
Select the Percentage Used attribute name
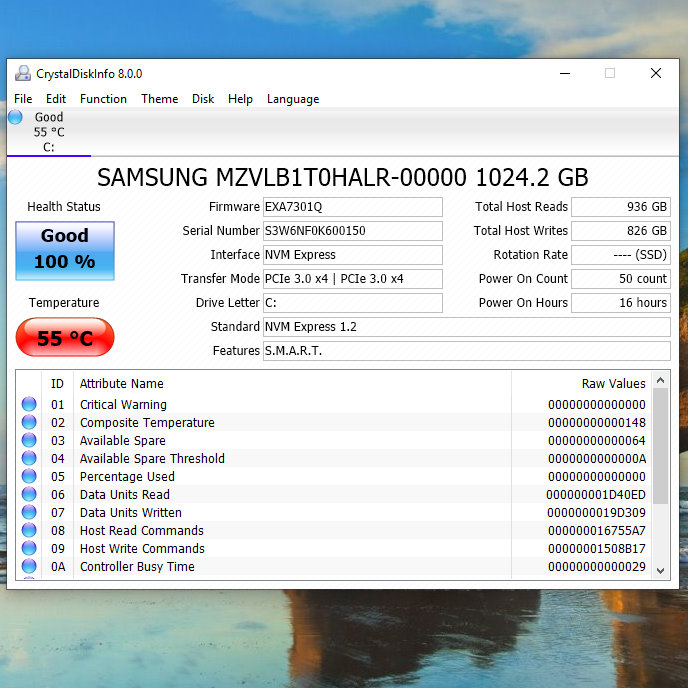coord(127,477)
